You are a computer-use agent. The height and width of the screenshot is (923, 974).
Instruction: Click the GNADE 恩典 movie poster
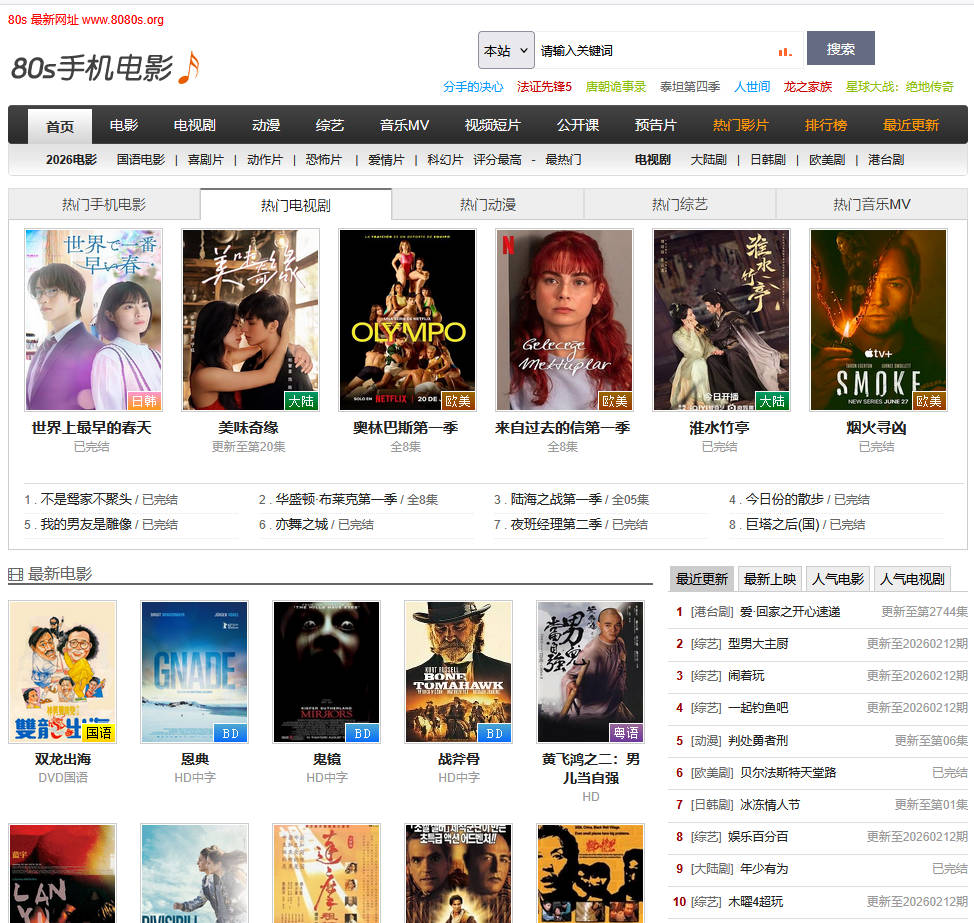tap(194, 672)
